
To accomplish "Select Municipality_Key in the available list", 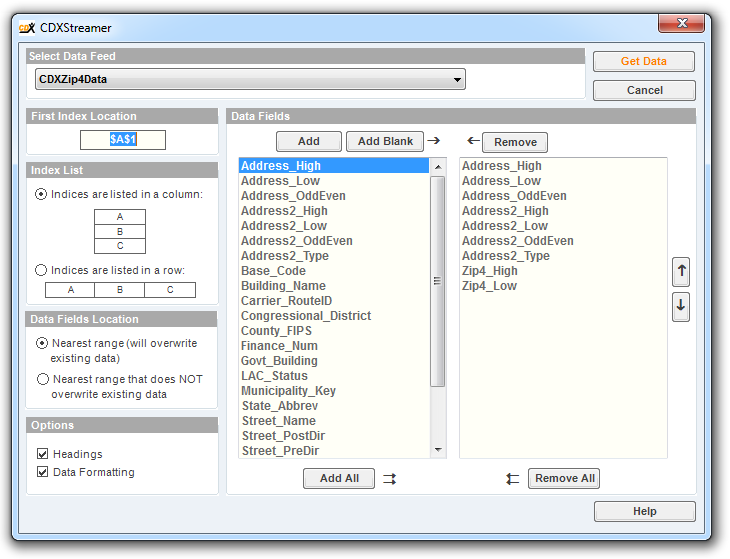I will coord(333,391).
